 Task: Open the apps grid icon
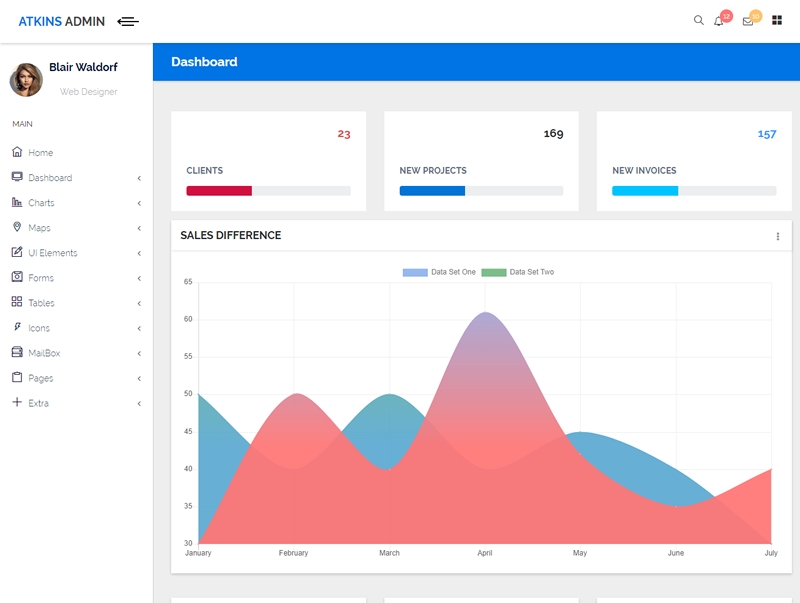tap(777, 20)
